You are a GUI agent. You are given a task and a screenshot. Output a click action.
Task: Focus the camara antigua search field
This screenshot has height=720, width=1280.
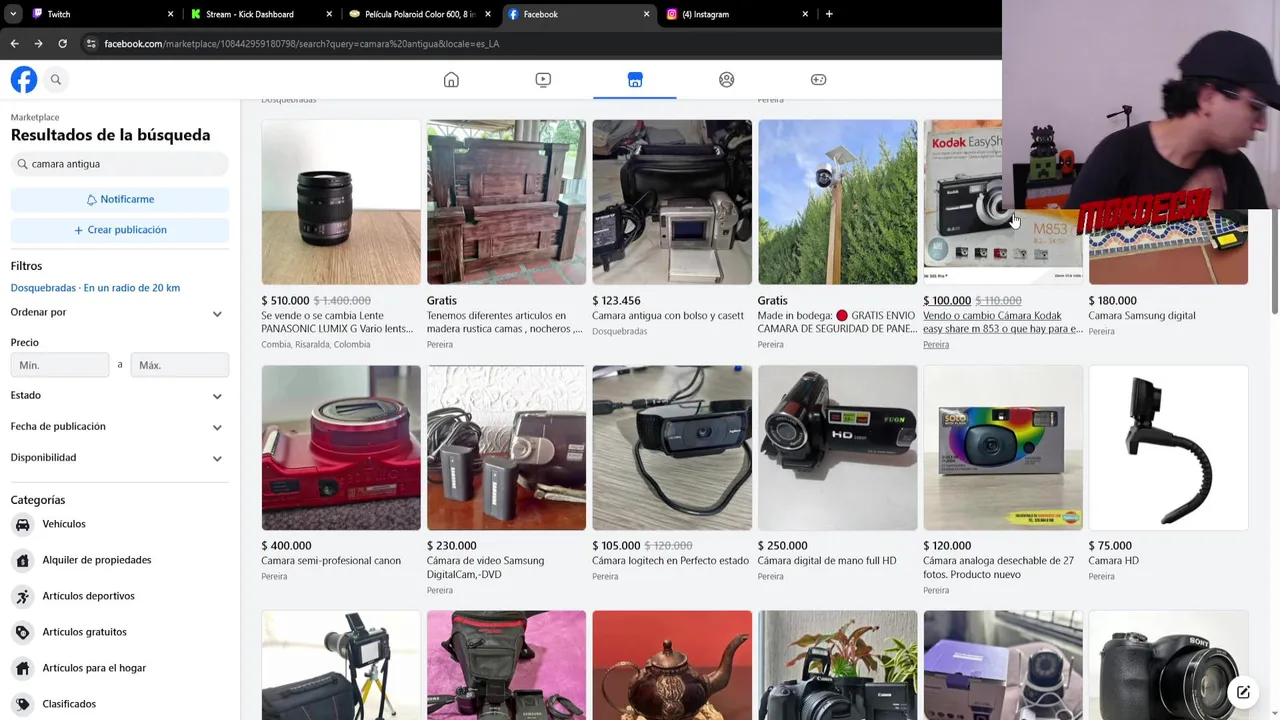pos(120,164)
